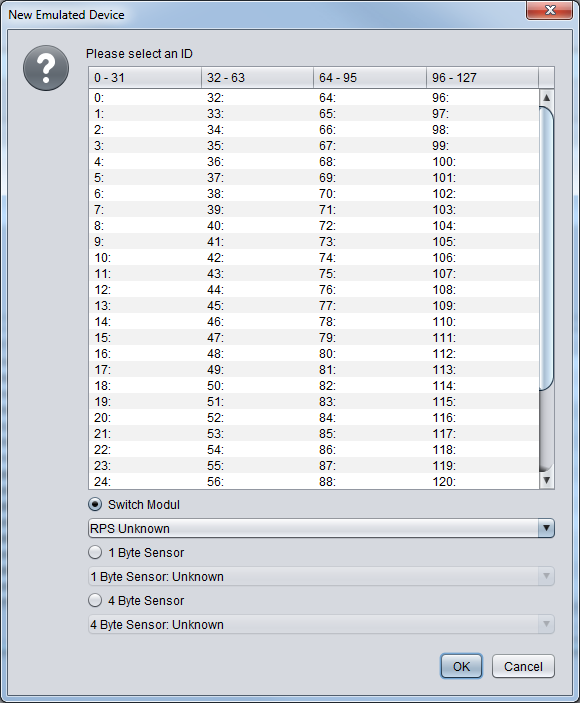This screenshot has height=703, width=580.
Task: Click the 0 - 31 column header
Action: pos(145,78)
